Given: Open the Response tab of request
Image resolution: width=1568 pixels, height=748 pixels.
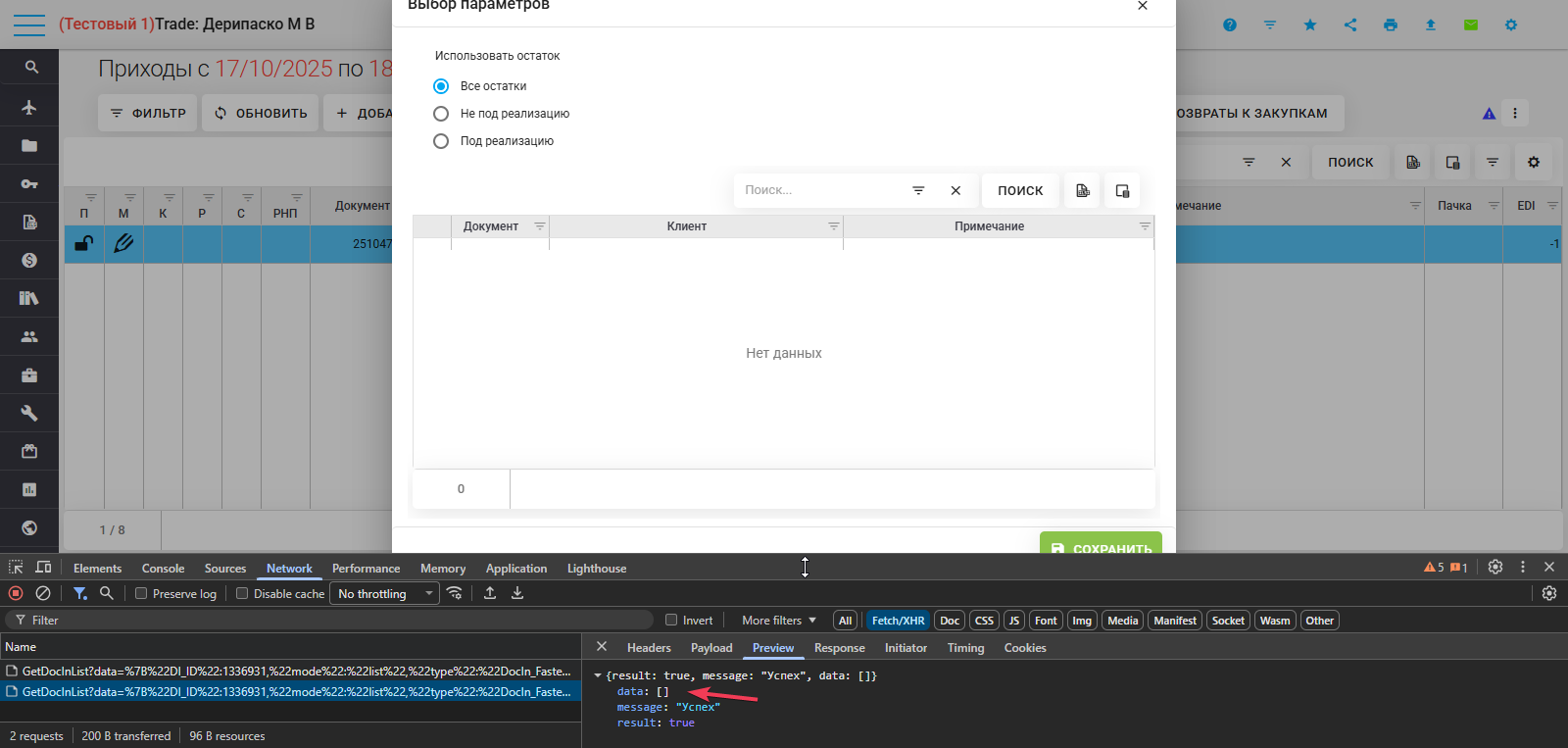Looking at the screenshot, I should click(x=840, y=648).
